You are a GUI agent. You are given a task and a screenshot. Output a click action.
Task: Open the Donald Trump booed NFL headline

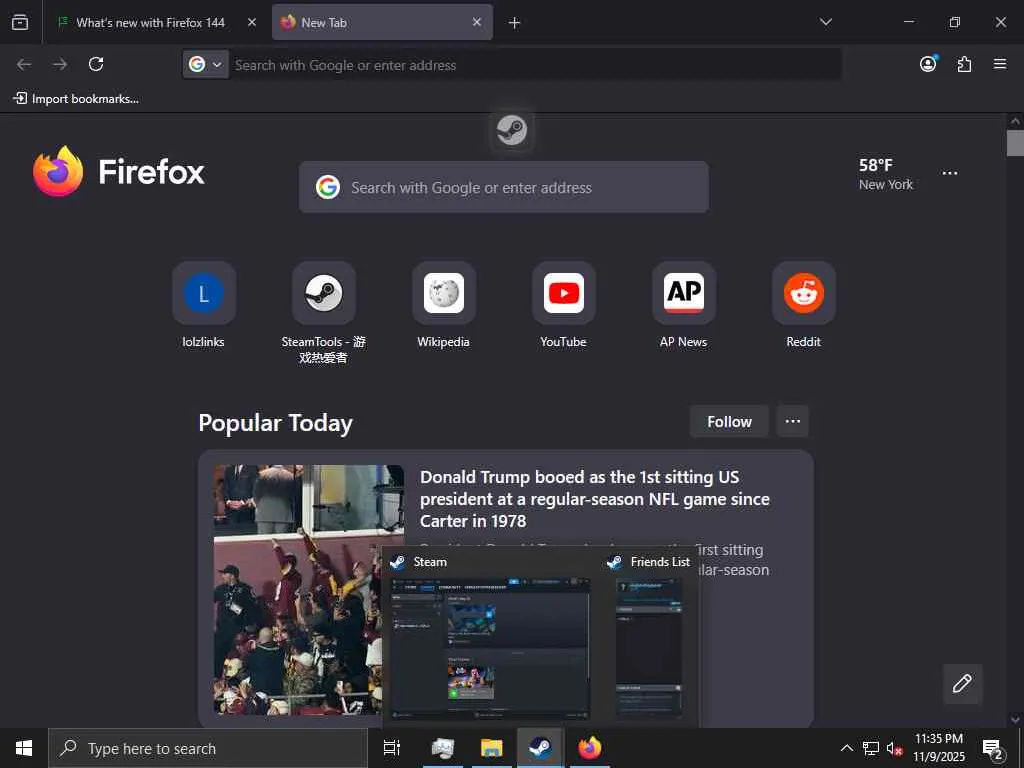(595, 499)
